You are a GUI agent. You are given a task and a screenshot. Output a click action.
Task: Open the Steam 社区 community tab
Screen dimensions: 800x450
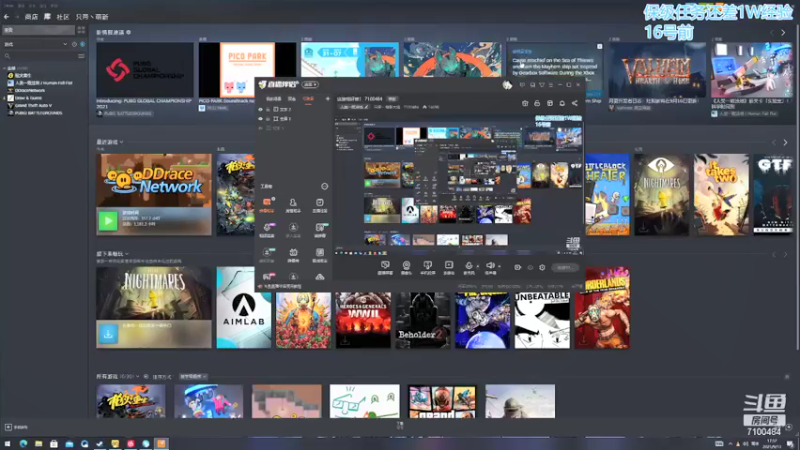pos(63,17)
